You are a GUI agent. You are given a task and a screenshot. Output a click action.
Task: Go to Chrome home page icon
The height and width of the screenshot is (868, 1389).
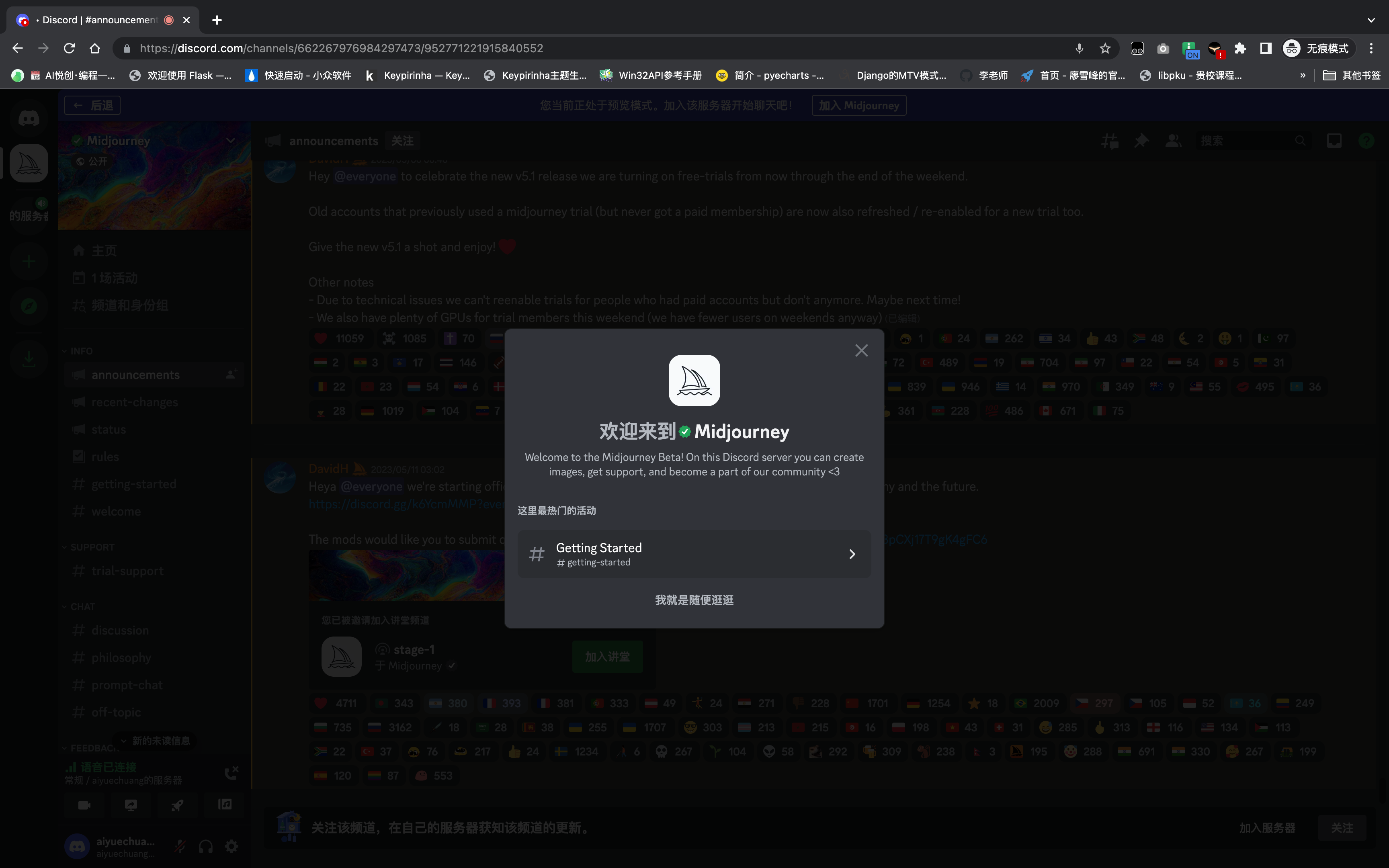point(95,48)
